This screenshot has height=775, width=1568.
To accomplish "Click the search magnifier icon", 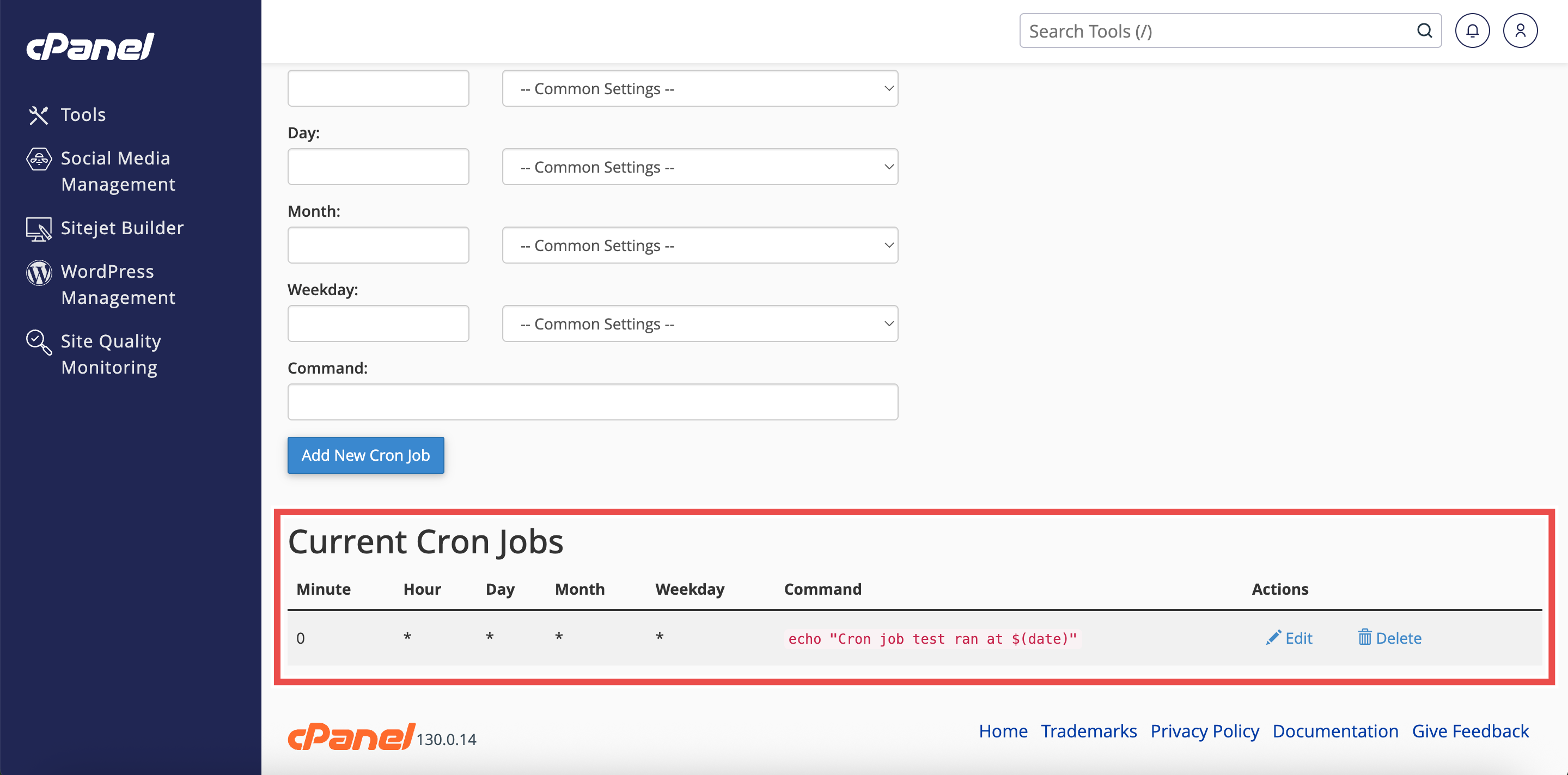I will pos(1424,31).
